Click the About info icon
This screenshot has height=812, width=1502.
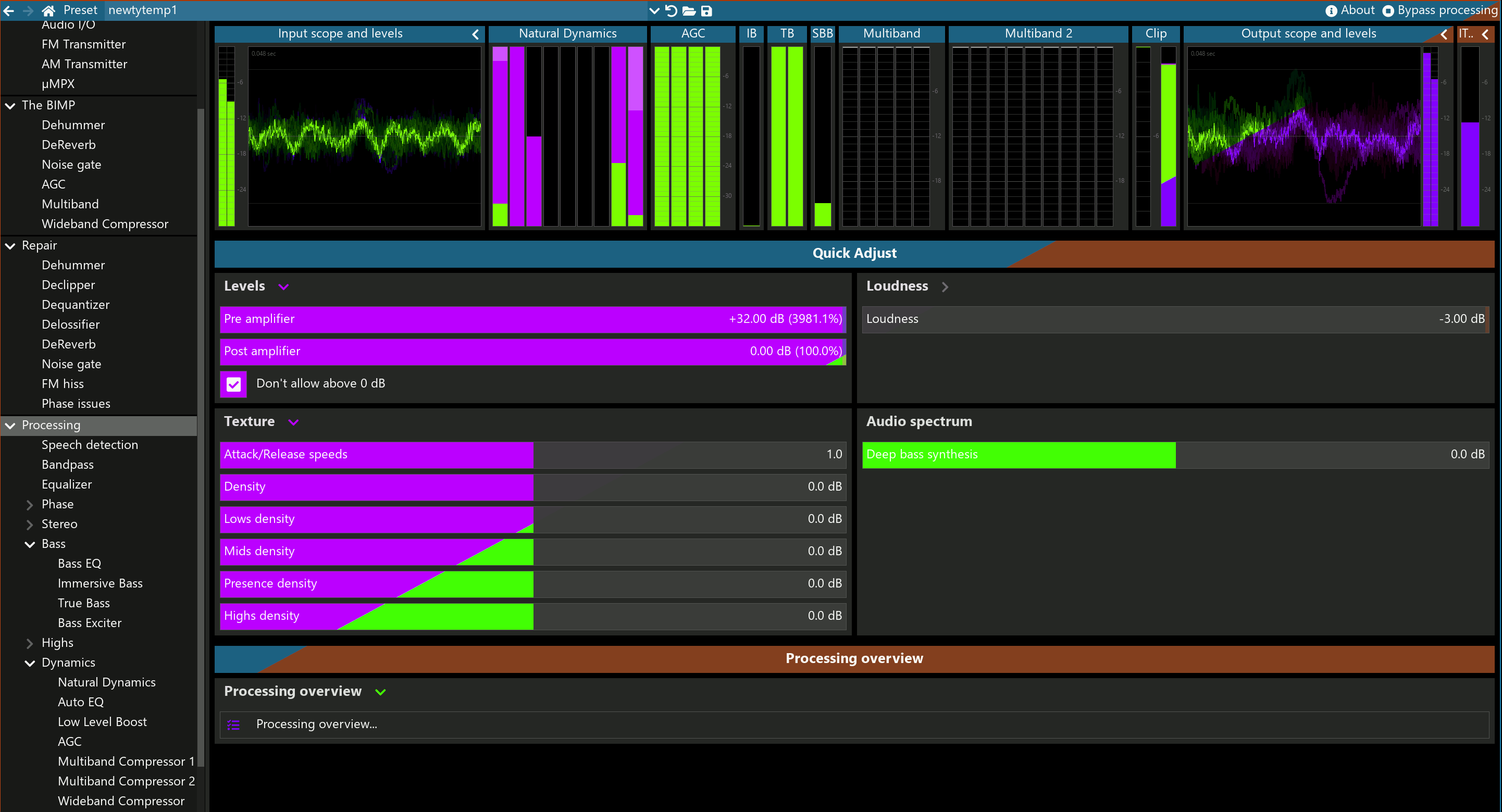click(x=1331, y=10)
